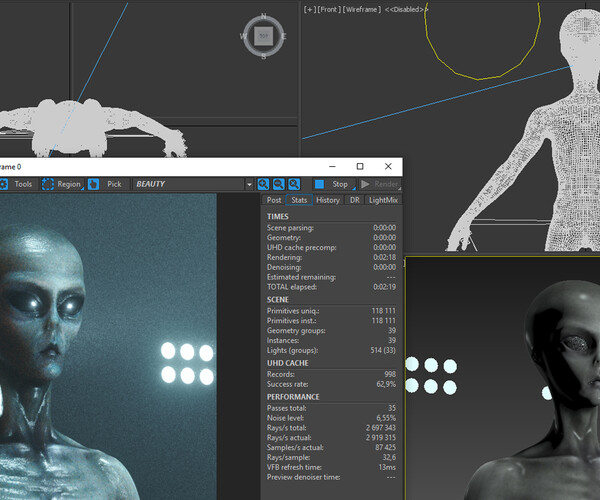
Task: Maximize the frame buffer window
Action: point(360,166)
